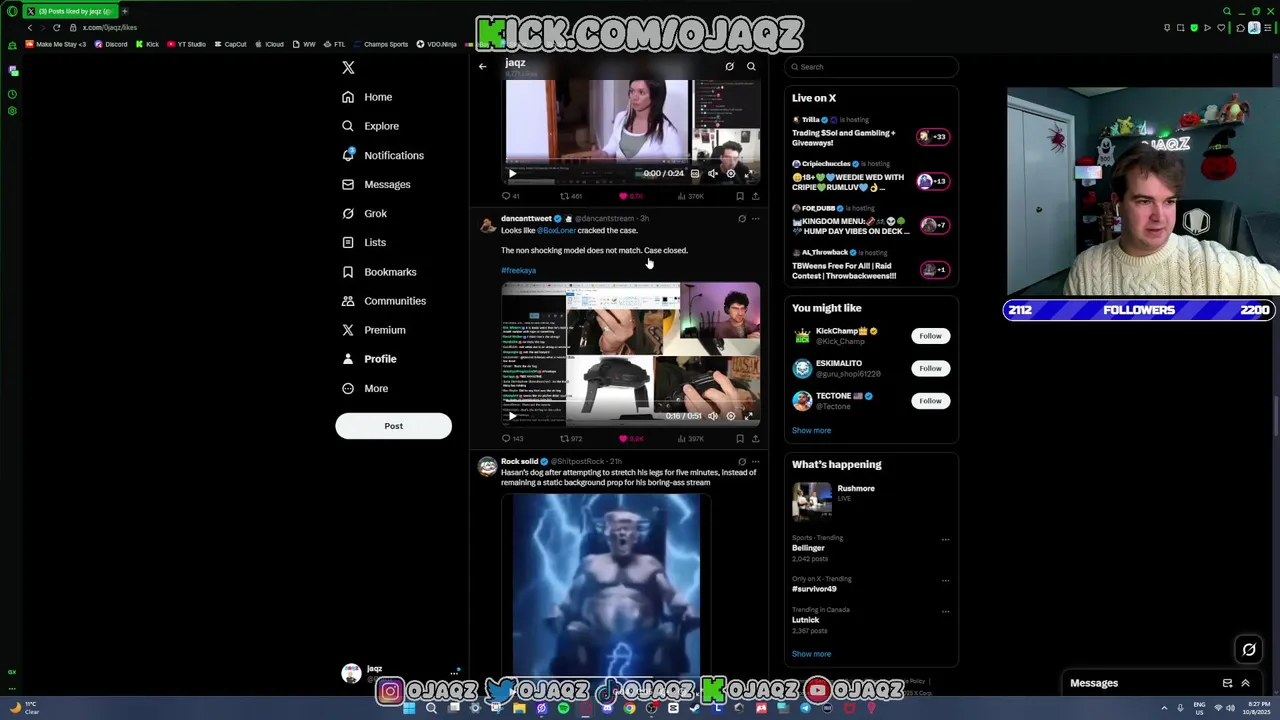Go to Profile
Viewport: 1280px width, 720px height.
coord(369,359)
